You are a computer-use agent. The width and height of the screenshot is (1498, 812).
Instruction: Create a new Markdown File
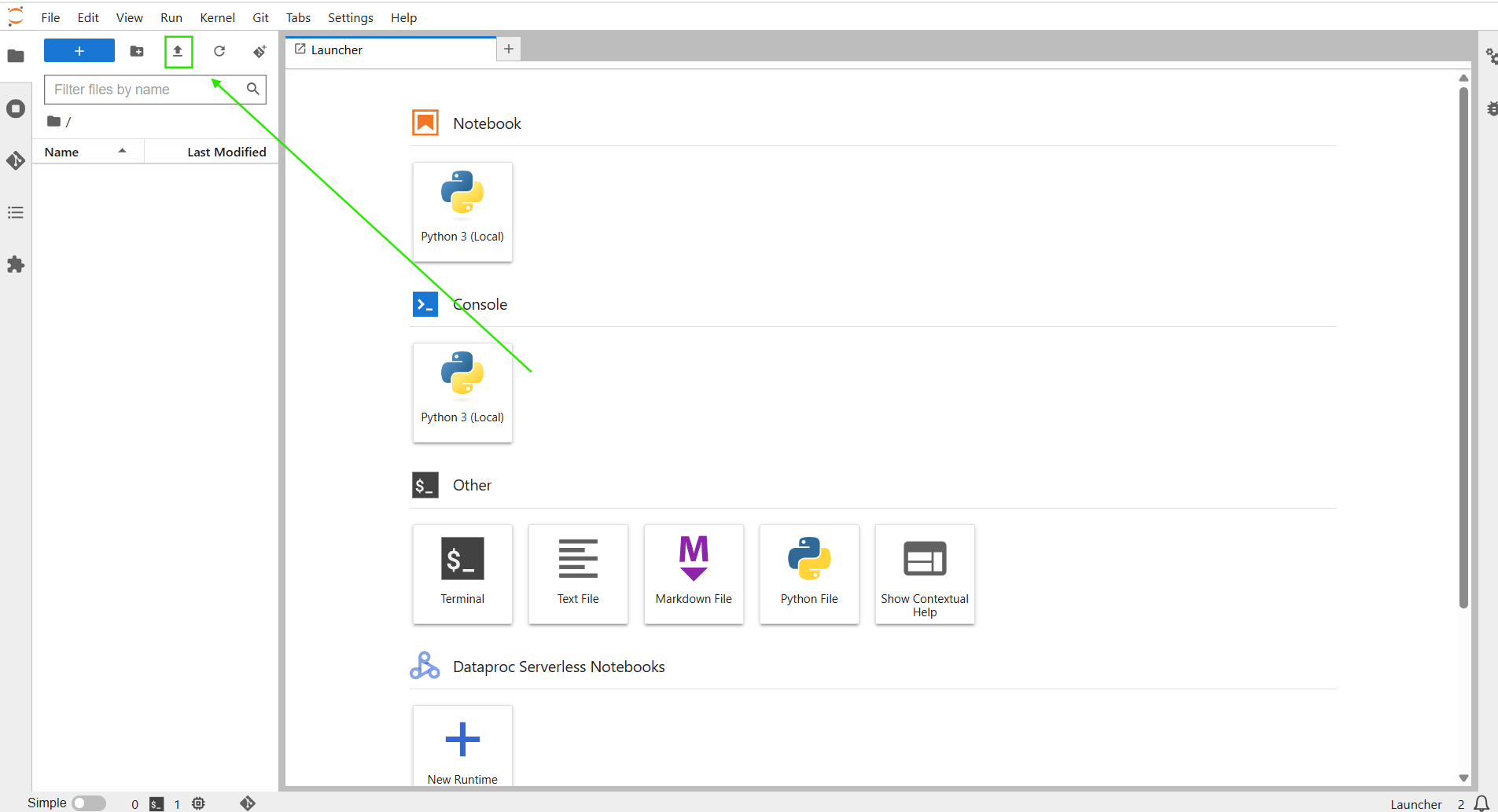coord(694,574)
